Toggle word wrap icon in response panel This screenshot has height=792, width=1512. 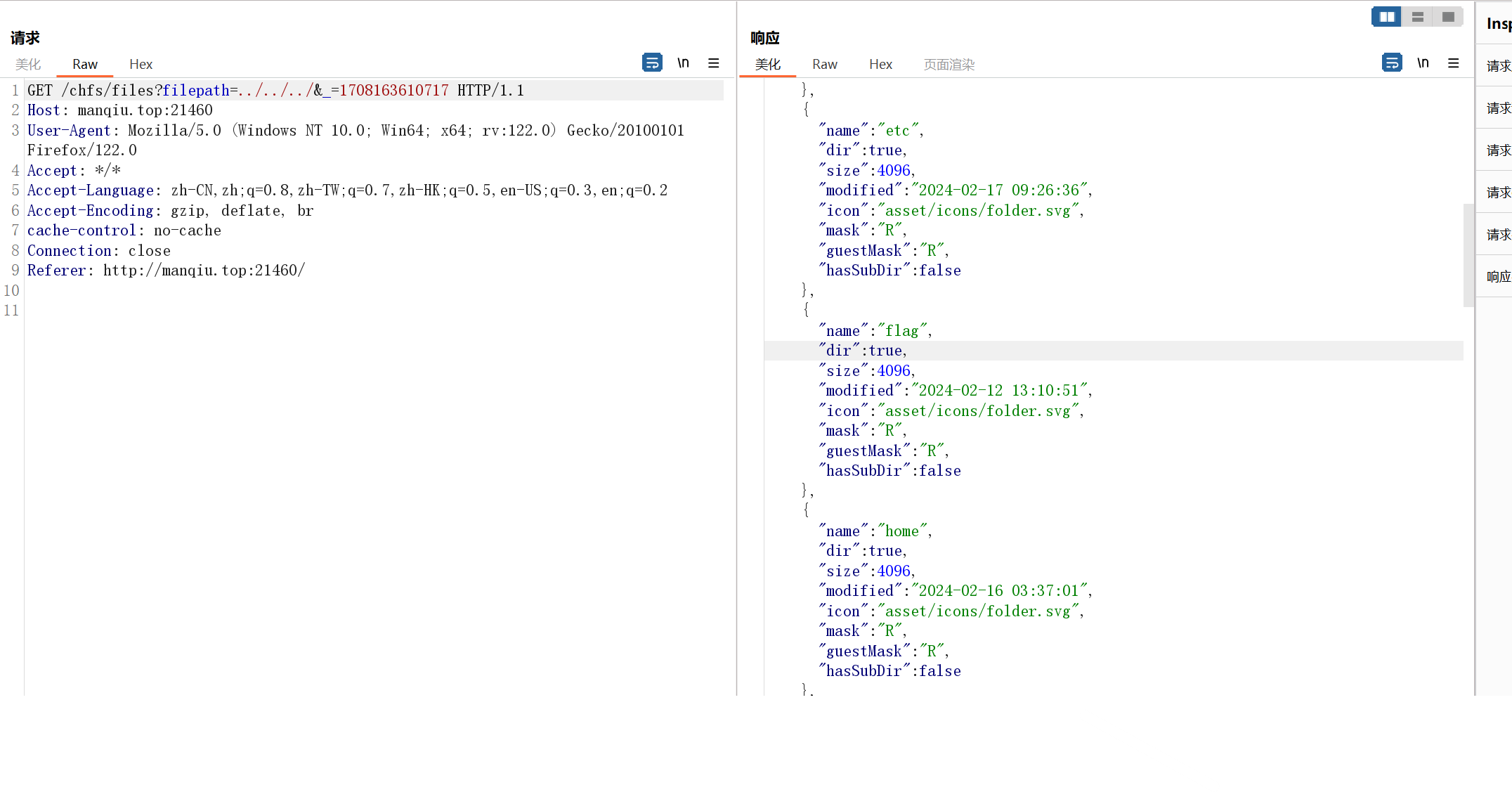click(x=1392, y=63)
